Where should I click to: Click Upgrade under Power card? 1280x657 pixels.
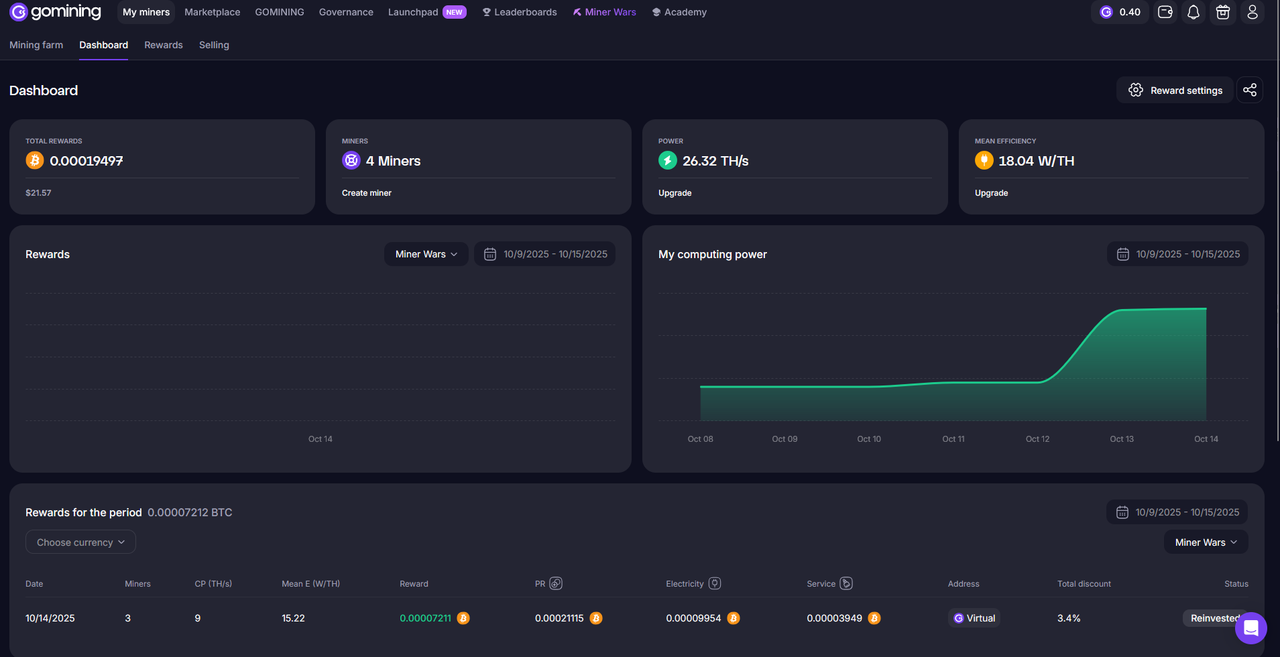click(x=675, y=193)
